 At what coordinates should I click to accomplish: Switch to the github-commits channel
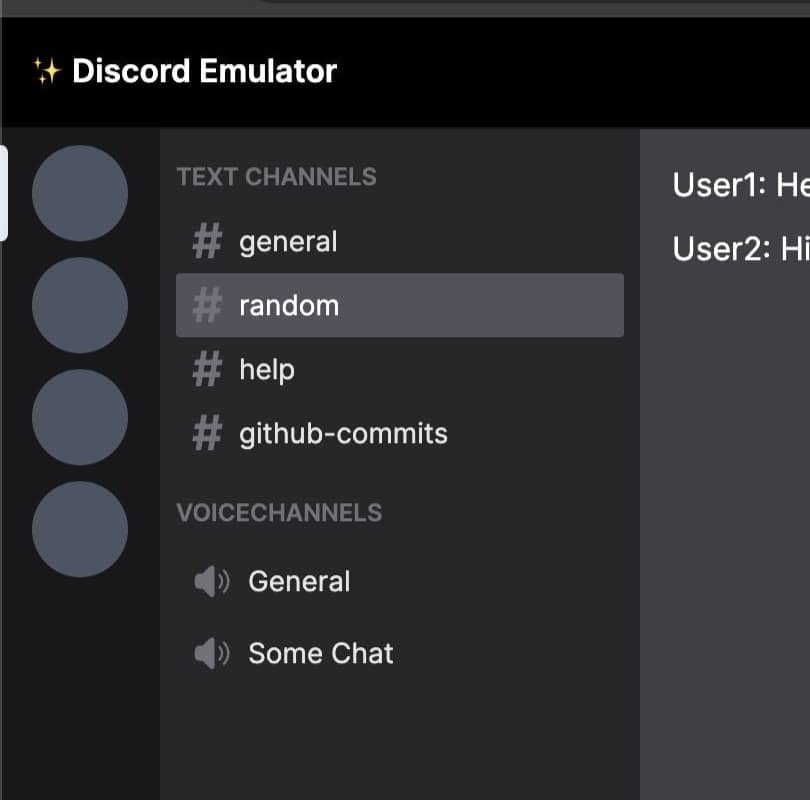tap(400, 433)
